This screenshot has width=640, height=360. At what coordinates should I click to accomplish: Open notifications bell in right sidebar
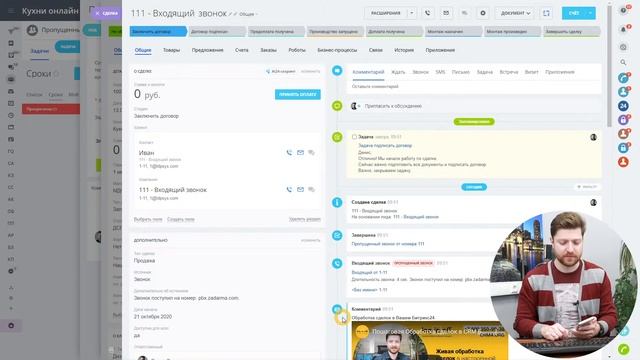pyautogui.click(x=623, y=29)
